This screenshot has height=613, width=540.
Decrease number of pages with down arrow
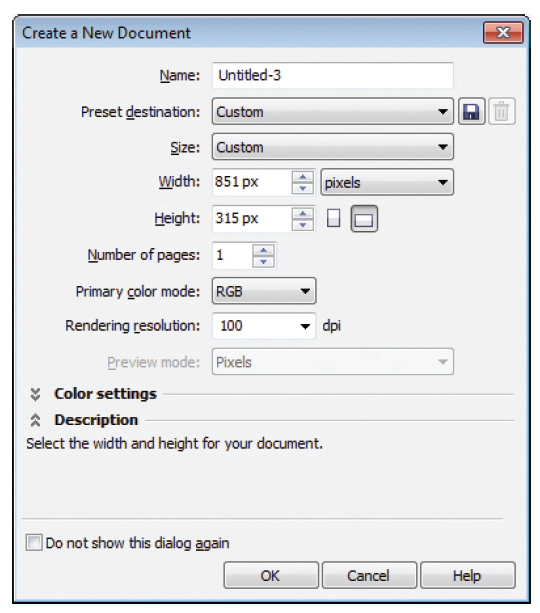pyautogui.click(x=264, y=261)
